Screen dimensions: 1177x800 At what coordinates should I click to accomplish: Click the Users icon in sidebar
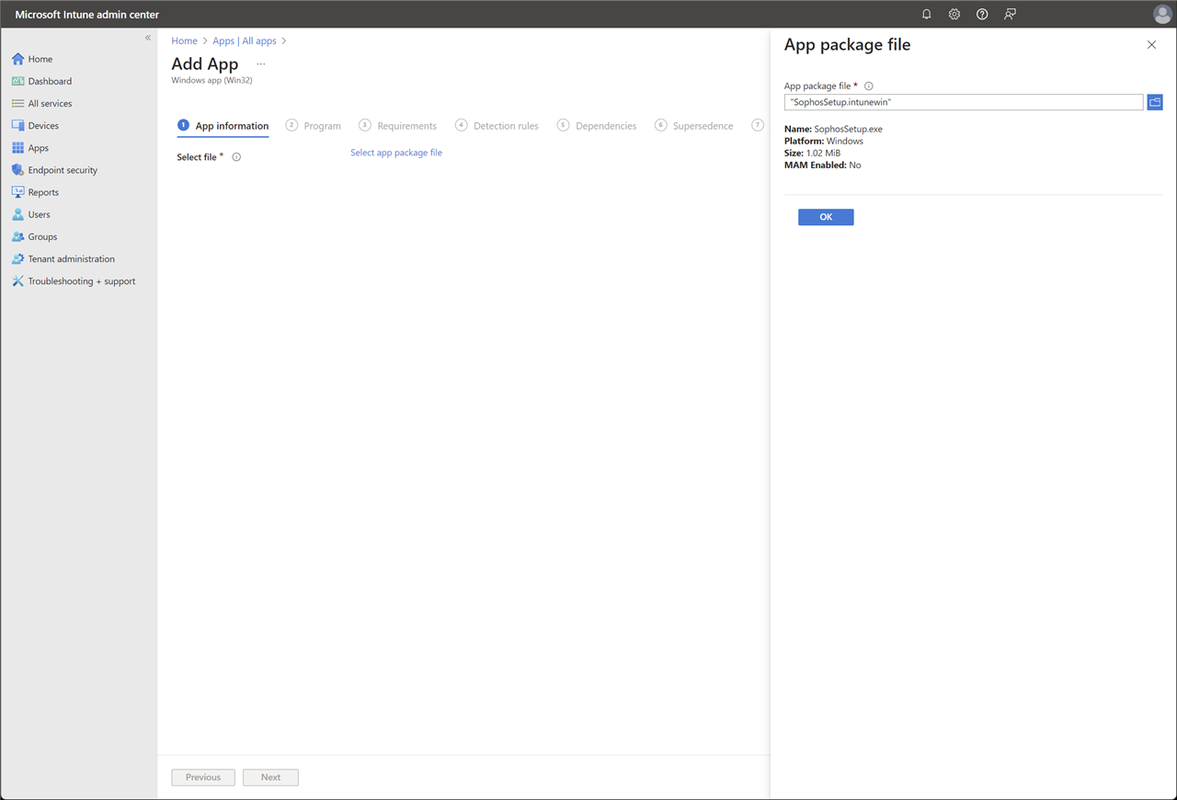pos(18,214)
